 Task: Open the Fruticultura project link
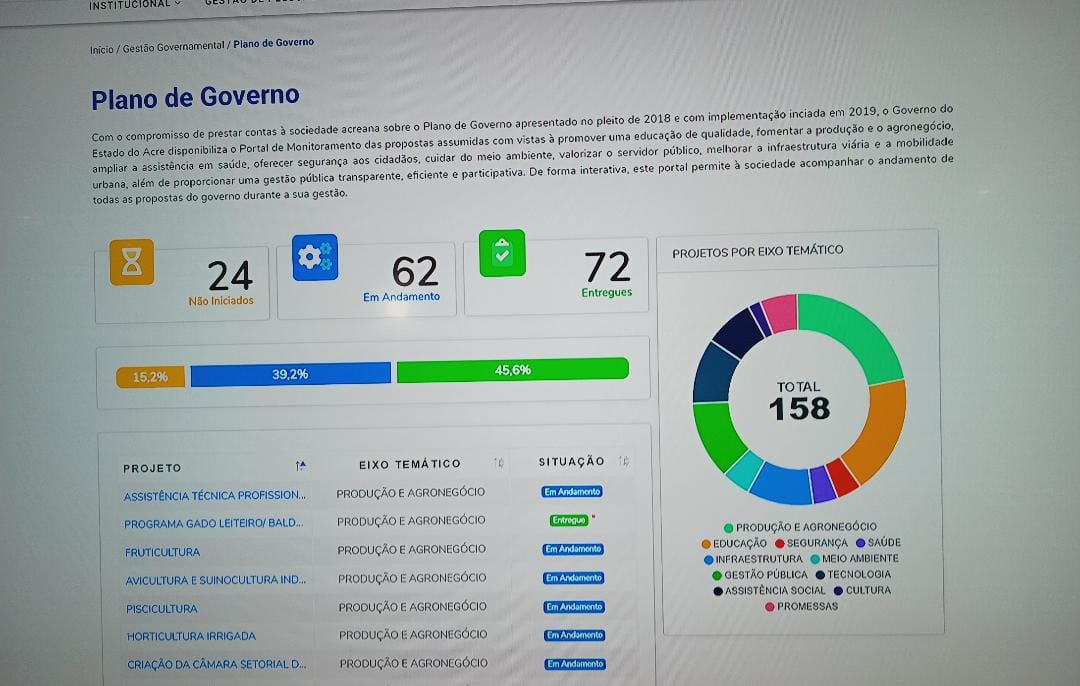pos(162,552)
